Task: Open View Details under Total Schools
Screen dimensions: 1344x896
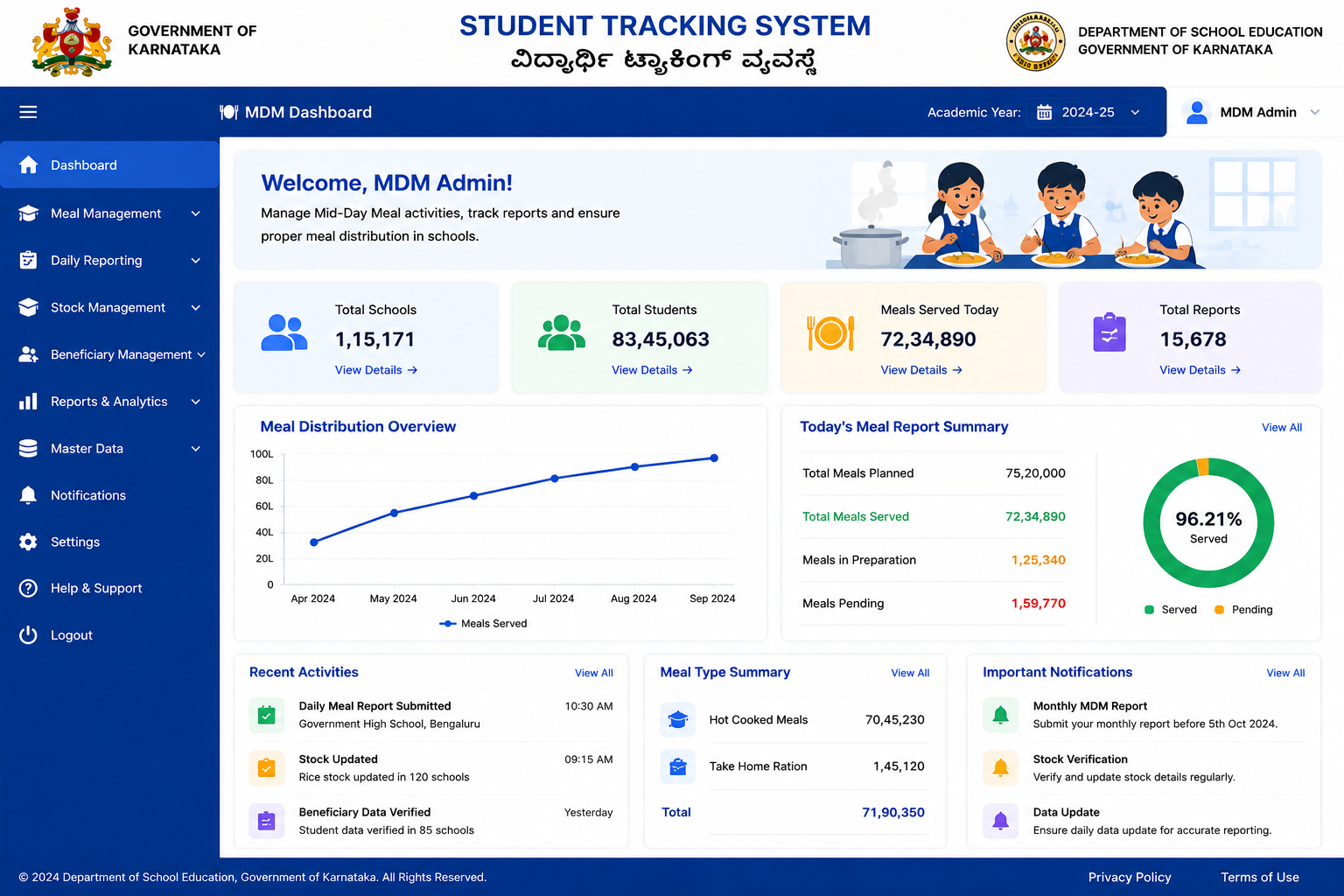Action: pos(376,370)
